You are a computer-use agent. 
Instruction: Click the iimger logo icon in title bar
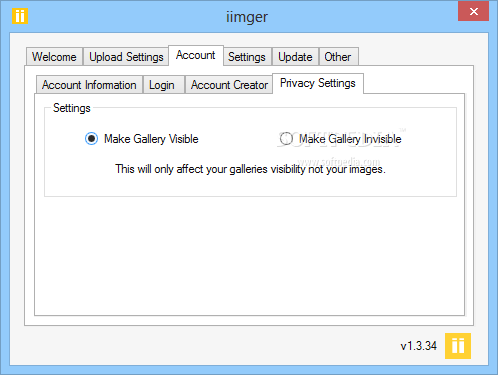tap(20, 16)
